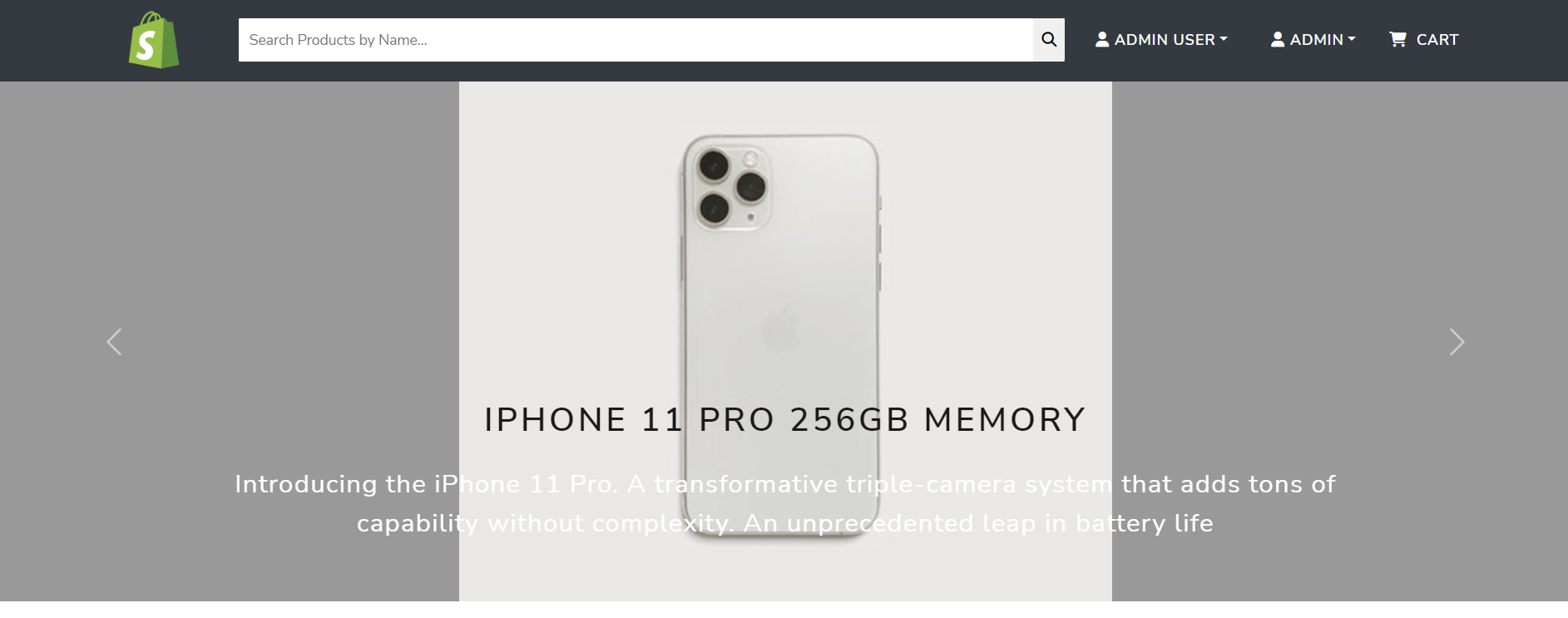This screenshot has height=618, width=1568.
Task: Click the iPhone 11 Pro product image
Action: point(785,341)
